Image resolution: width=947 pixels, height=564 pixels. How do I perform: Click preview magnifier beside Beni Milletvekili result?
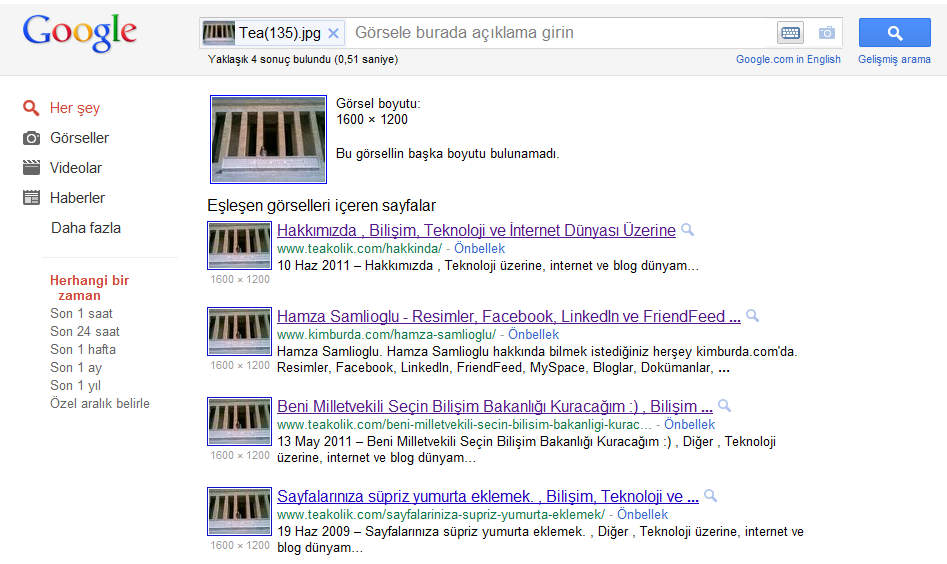pyautogui.click(x=724, y=406)
